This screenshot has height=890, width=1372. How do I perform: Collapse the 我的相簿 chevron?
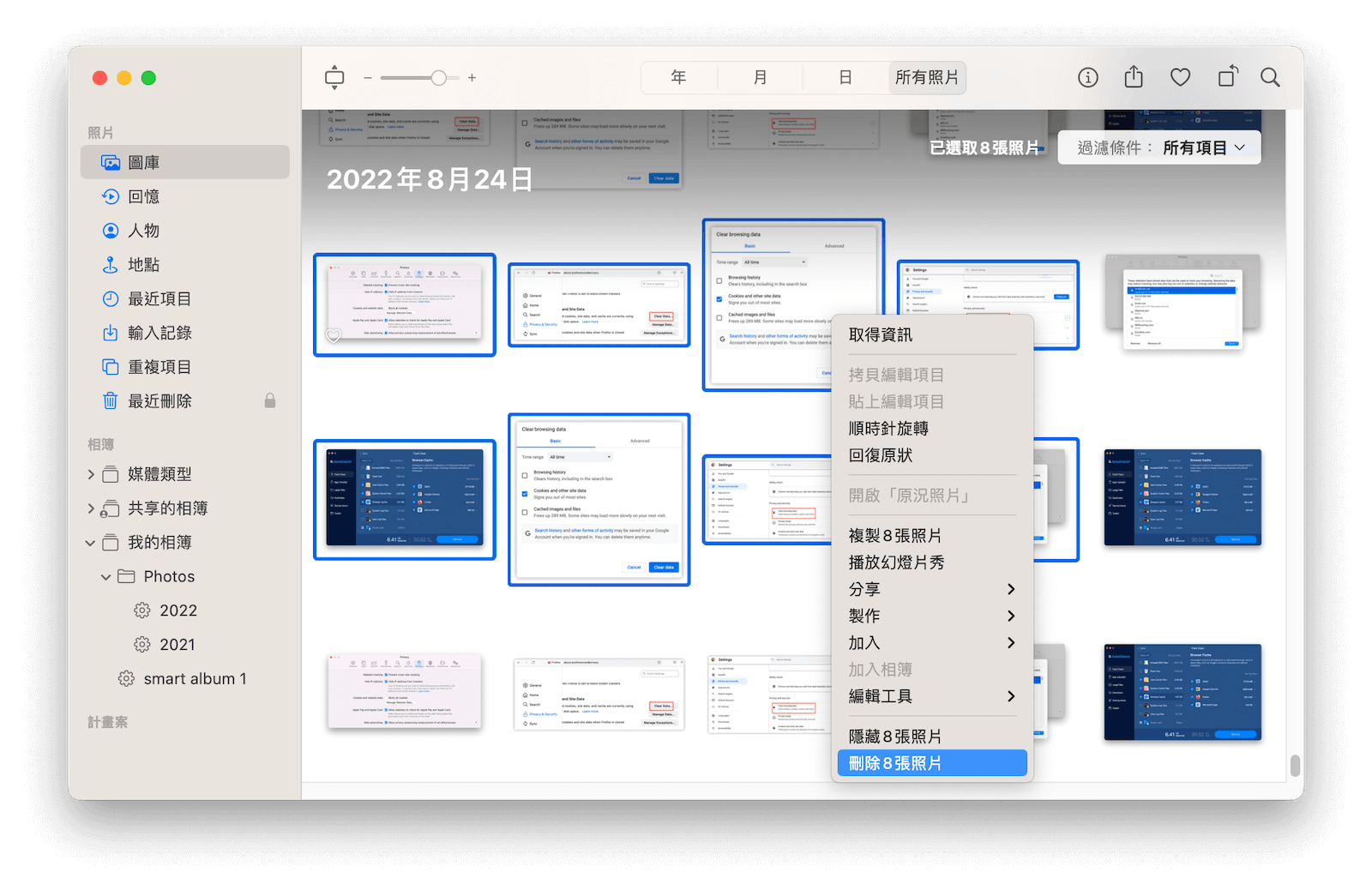(x=91, y=543)
